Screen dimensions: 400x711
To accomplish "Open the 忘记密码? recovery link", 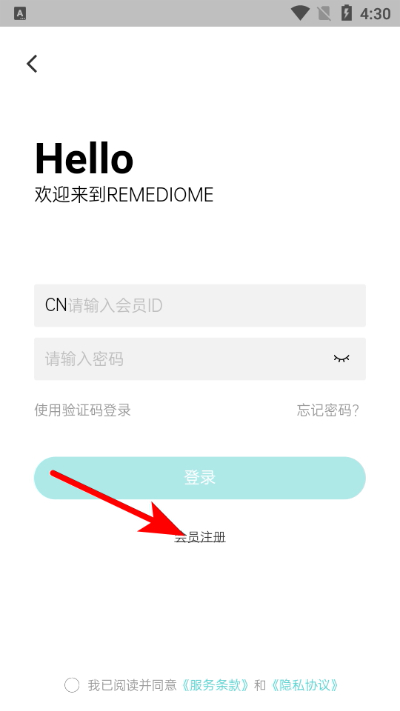I will click(328, 410).
